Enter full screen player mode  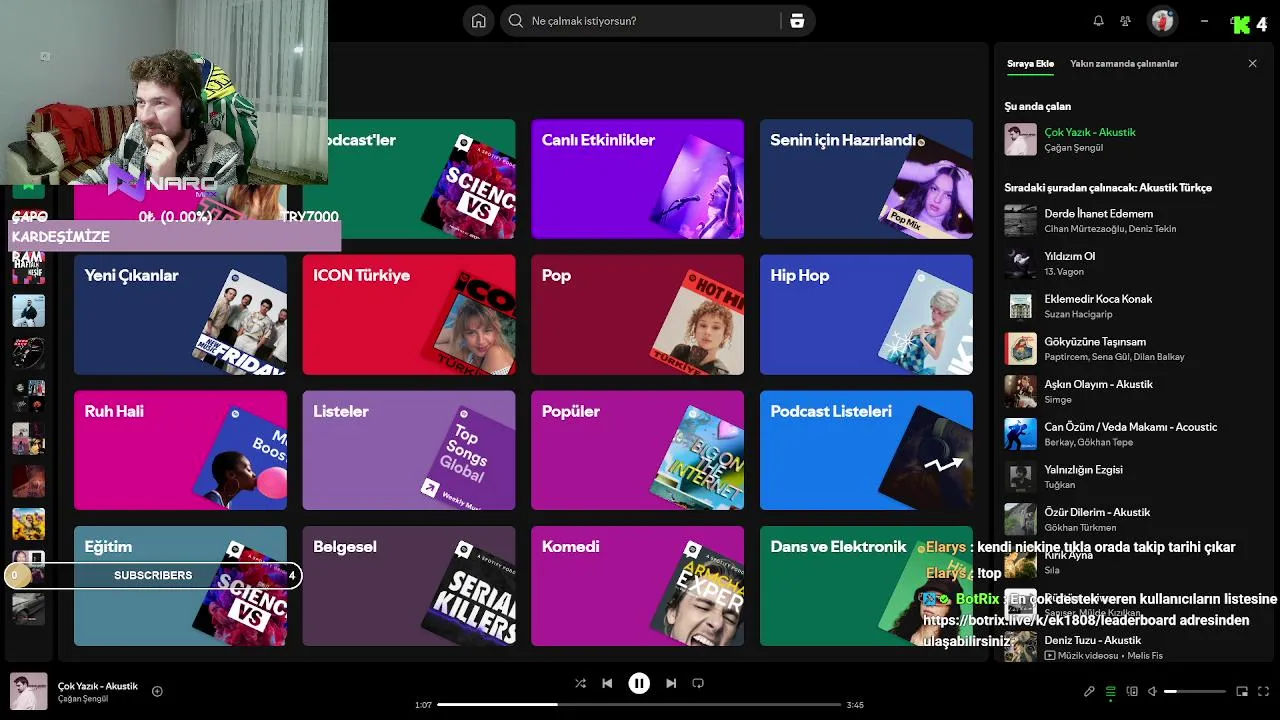(x=1264, y=691)
